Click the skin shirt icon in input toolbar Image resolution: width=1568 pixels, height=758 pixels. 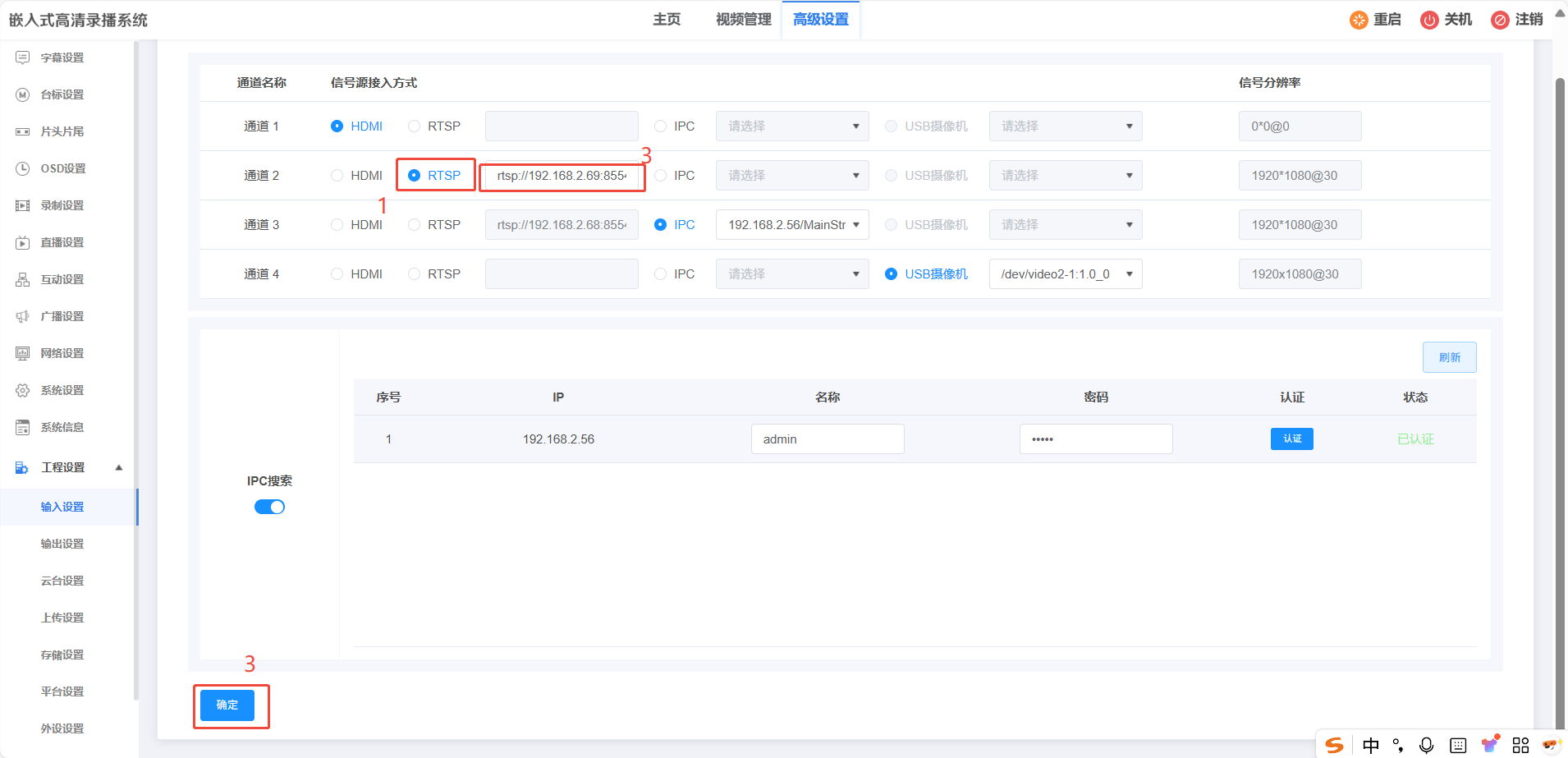pos(1490,744)
